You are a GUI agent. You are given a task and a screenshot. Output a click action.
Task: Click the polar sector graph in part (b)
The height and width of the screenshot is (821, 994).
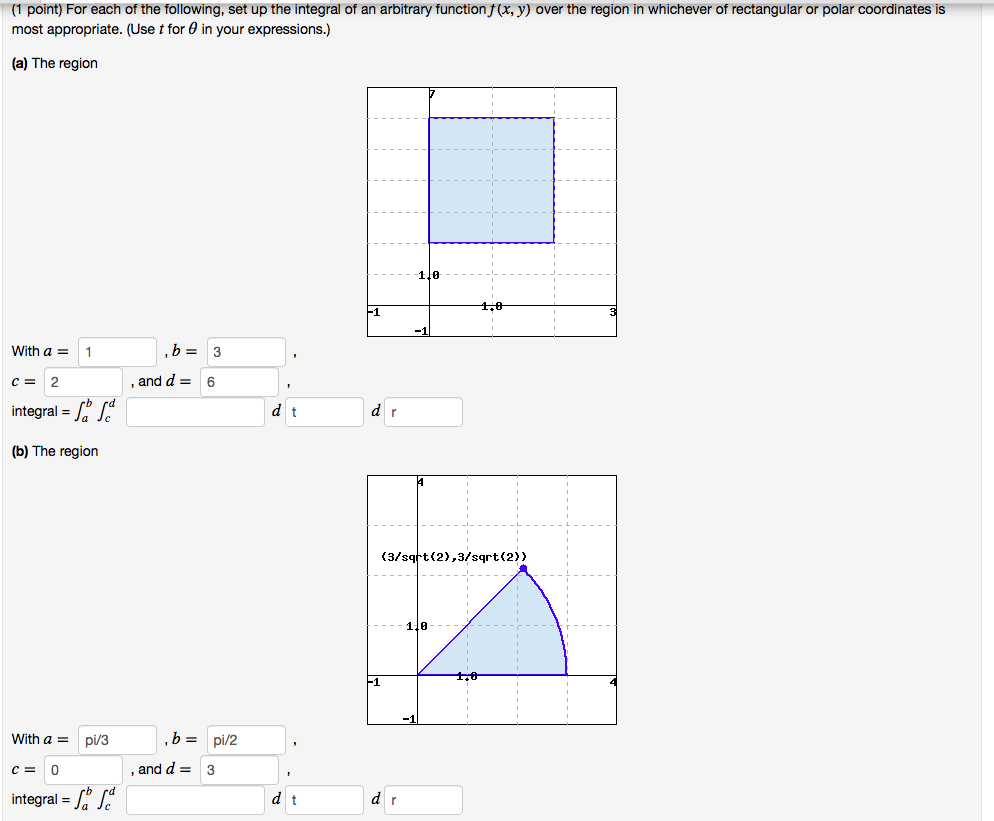point(490,640)
